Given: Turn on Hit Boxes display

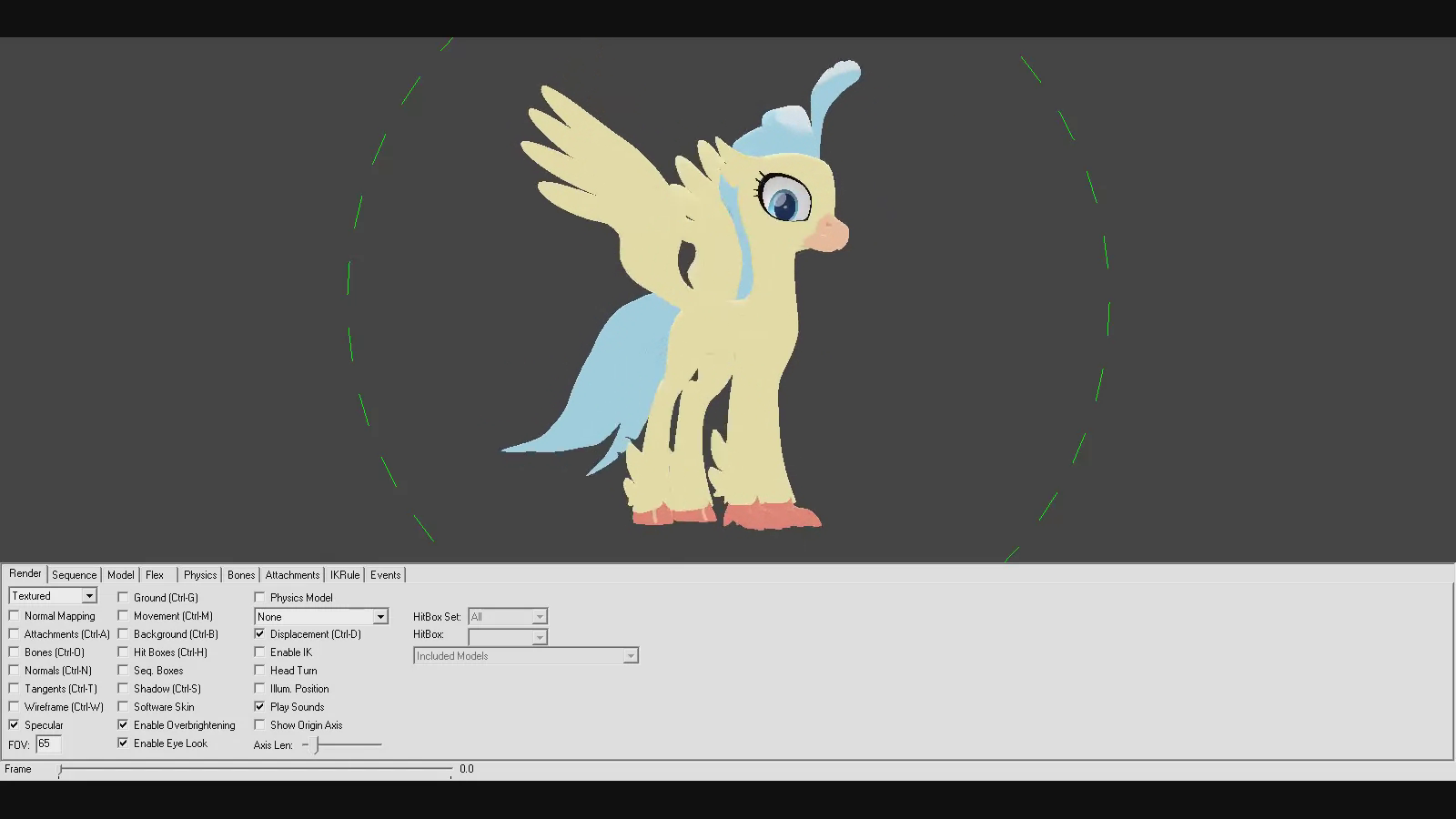Looking at the screenshot, I should [x=124, y=652].
